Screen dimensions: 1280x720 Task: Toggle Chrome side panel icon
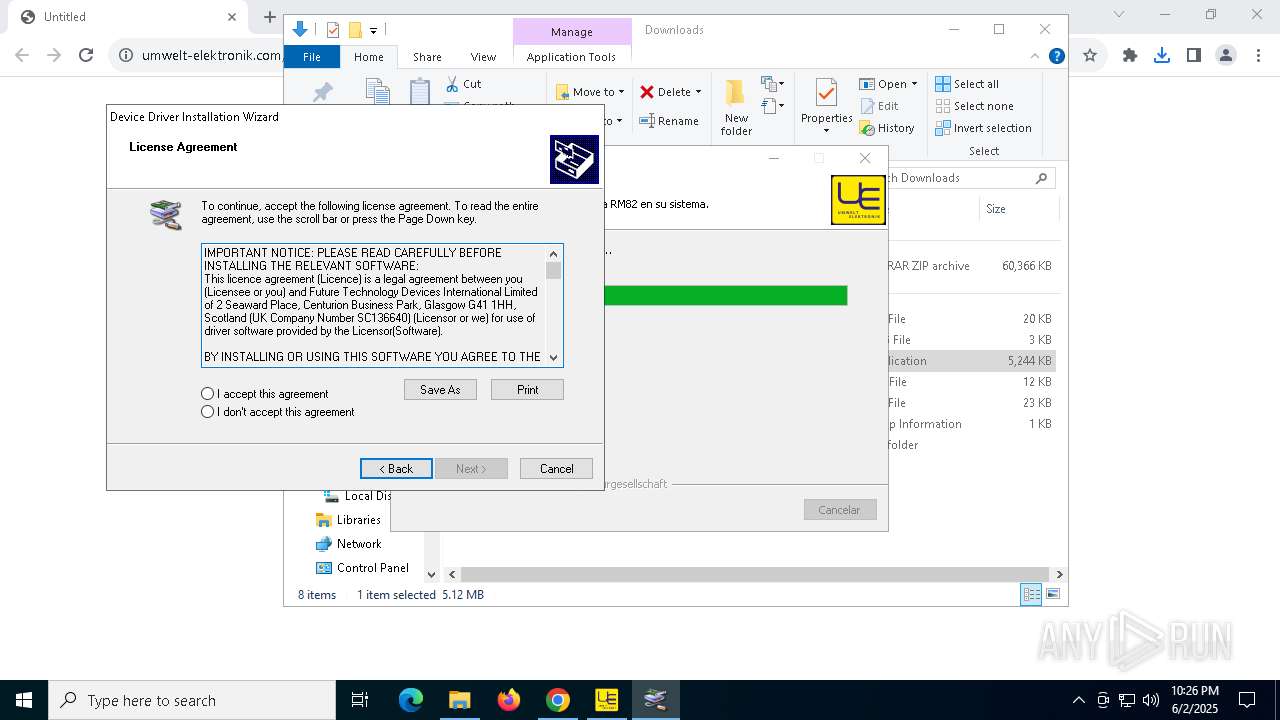pyautogui.click(x=1193, y=56)
